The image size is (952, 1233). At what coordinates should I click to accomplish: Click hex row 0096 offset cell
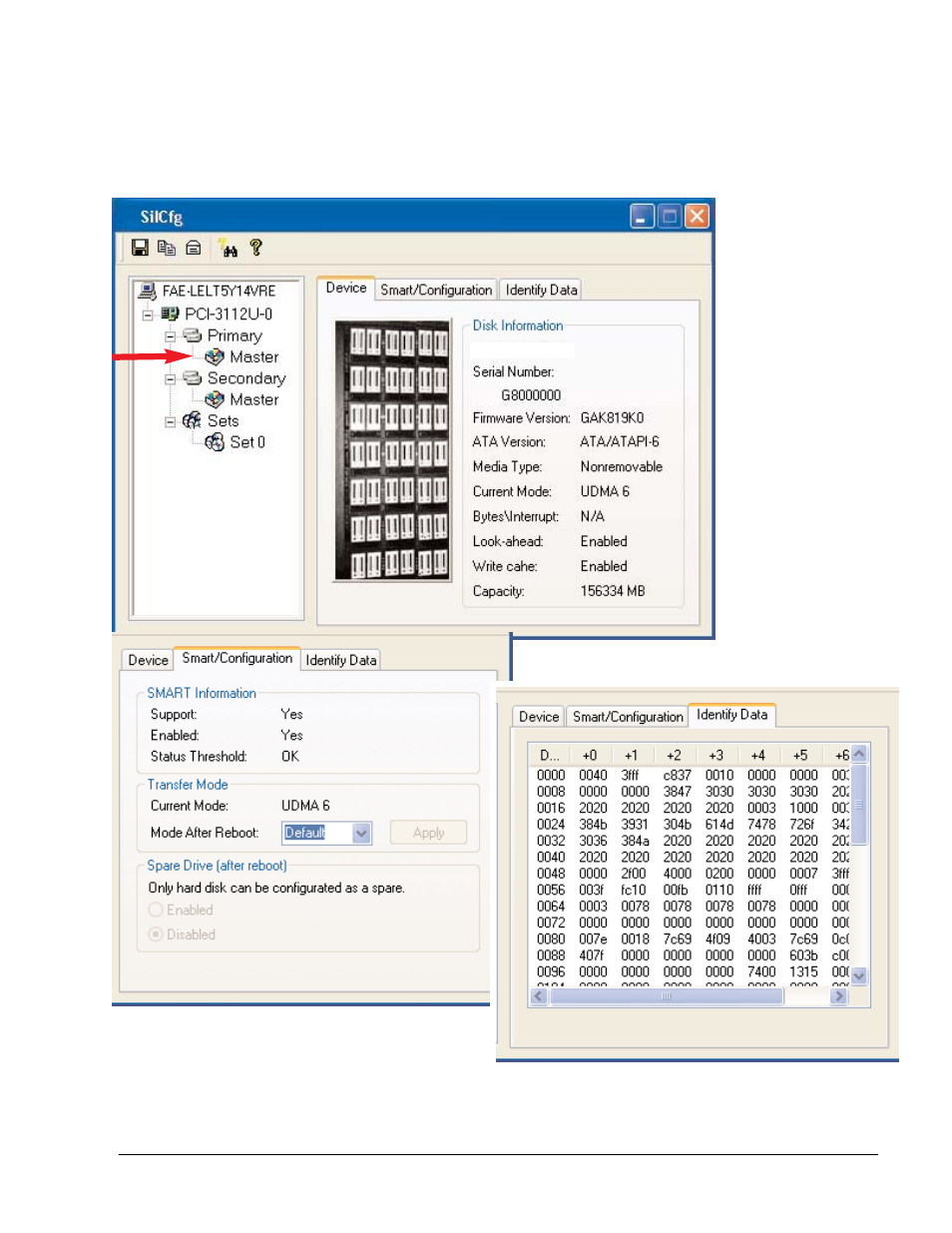tap(551, 971)
